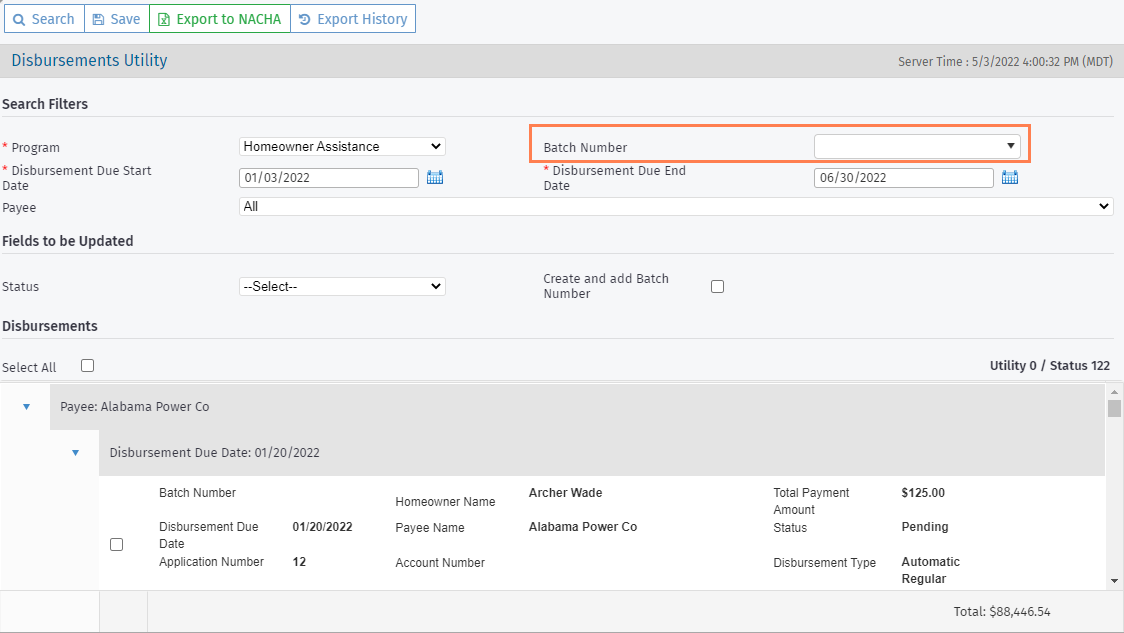Collapse the Disbursement Due Date 01/20/2022 group
The width and height of the screenshot is (1124, 633).
pyautogui.click(x=75, y=453)
